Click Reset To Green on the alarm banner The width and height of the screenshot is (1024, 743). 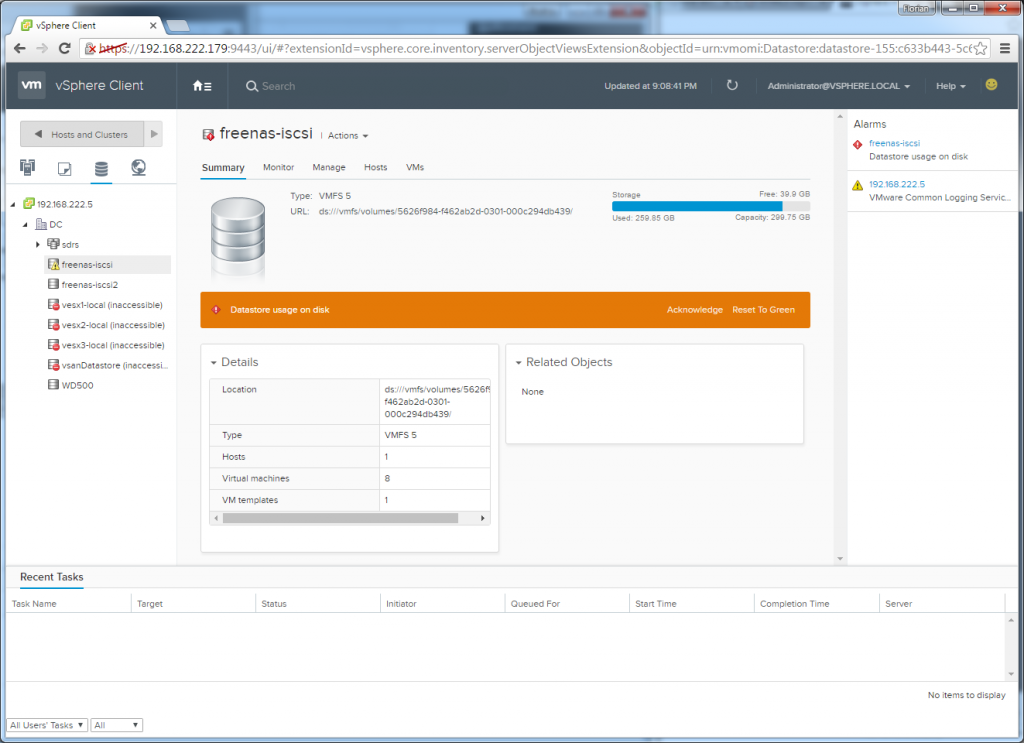point(764,310)
